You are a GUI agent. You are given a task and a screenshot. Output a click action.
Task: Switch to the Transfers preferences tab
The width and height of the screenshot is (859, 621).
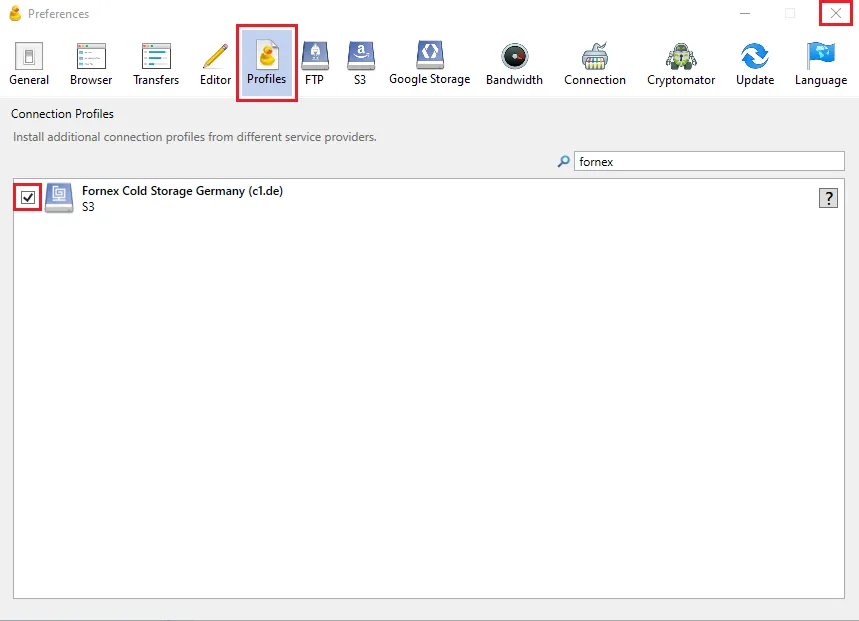tap(156, 64)
